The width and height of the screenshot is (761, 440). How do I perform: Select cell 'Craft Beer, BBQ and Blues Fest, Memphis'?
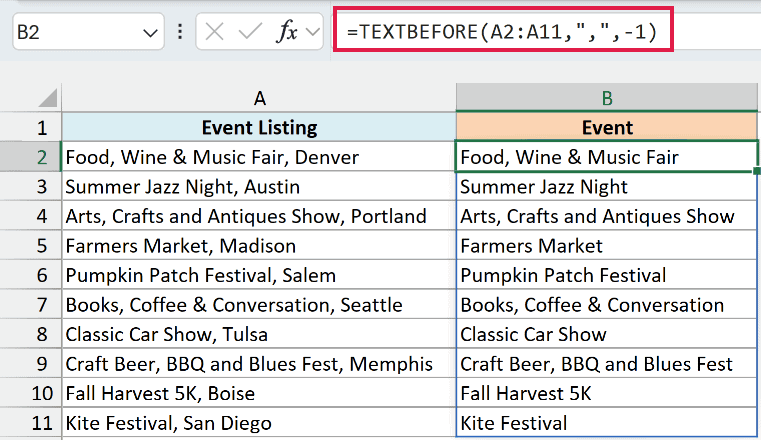(259, 364)
